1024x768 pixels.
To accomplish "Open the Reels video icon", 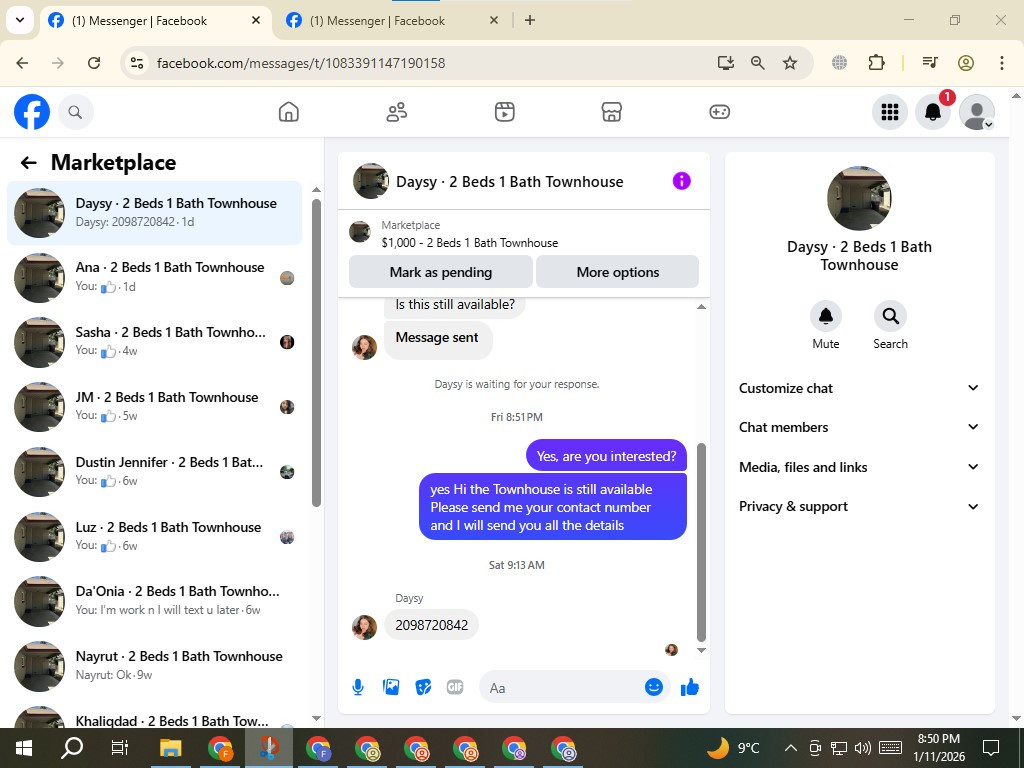I will 504,112.
